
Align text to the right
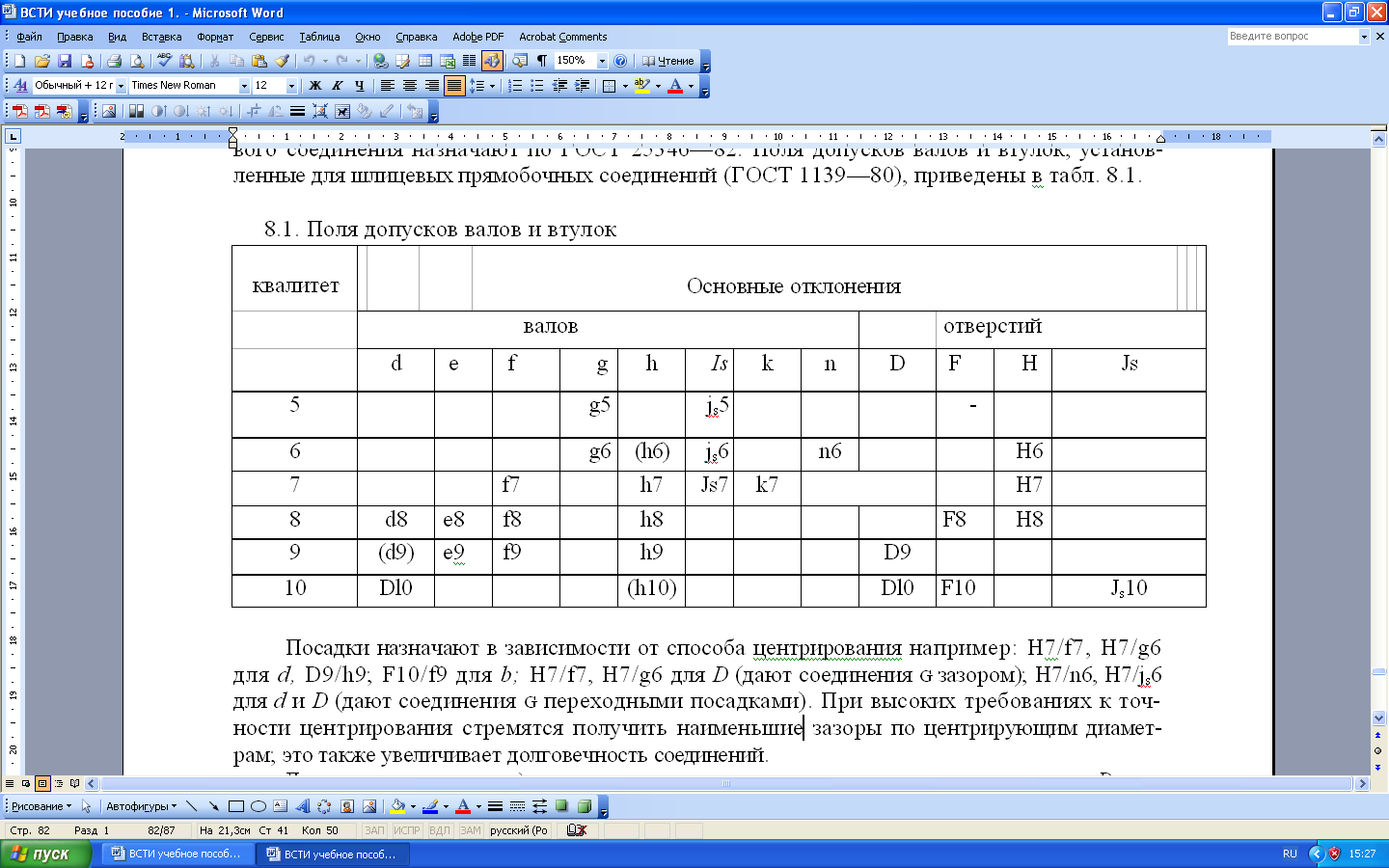pos(431,86)
